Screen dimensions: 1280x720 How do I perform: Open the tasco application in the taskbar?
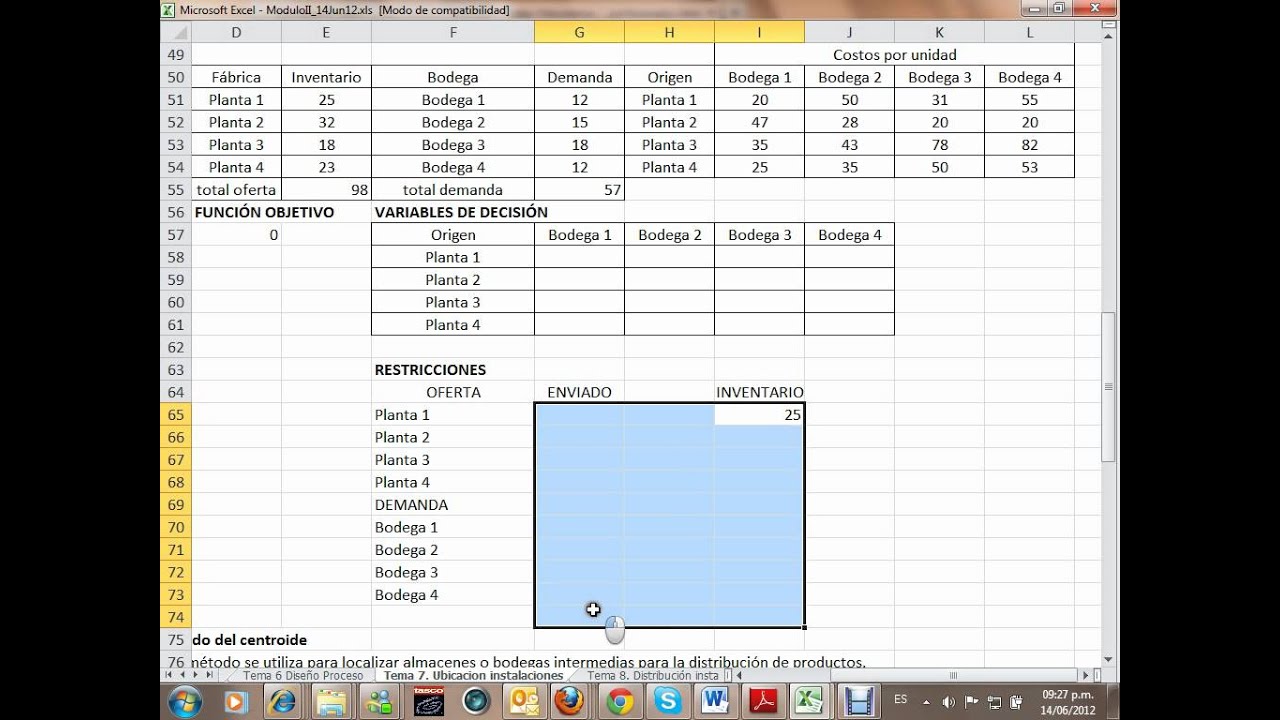[428, 702]
